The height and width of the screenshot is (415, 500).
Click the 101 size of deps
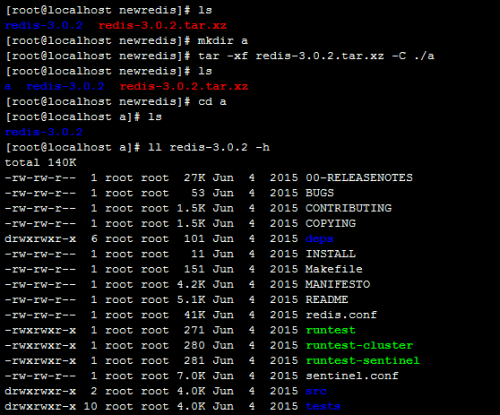(x=194, y=239)
